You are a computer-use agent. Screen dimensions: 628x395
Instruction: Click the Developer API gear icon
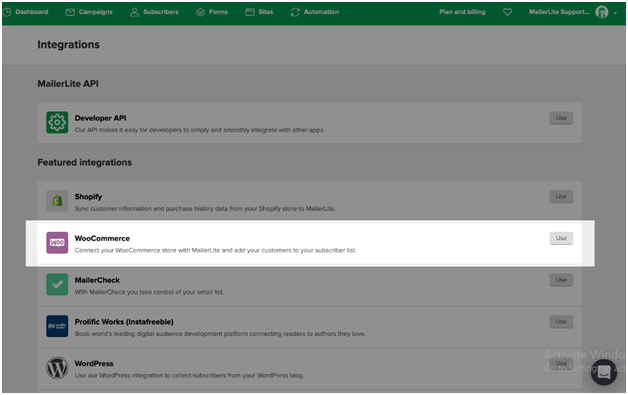pos(57,123)
